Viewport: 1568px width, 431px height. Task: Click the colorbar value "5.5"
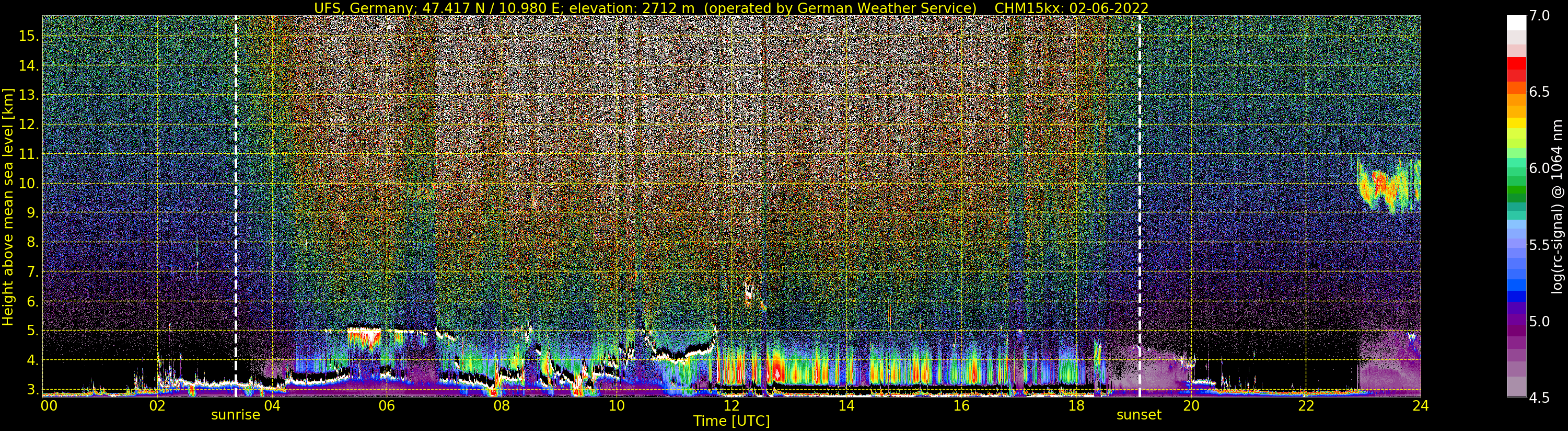click(x=1539, y=245)
